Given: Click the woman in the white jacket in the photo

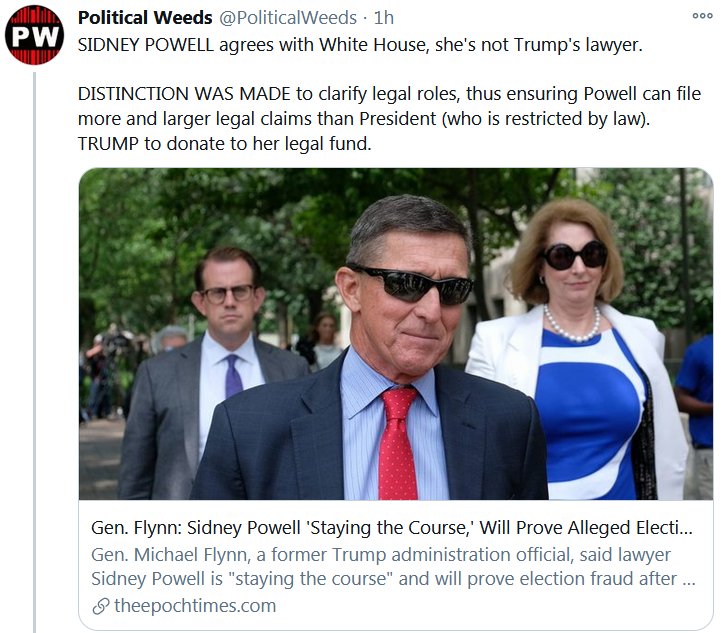Looking at the screenshot, I should [580, 340].
